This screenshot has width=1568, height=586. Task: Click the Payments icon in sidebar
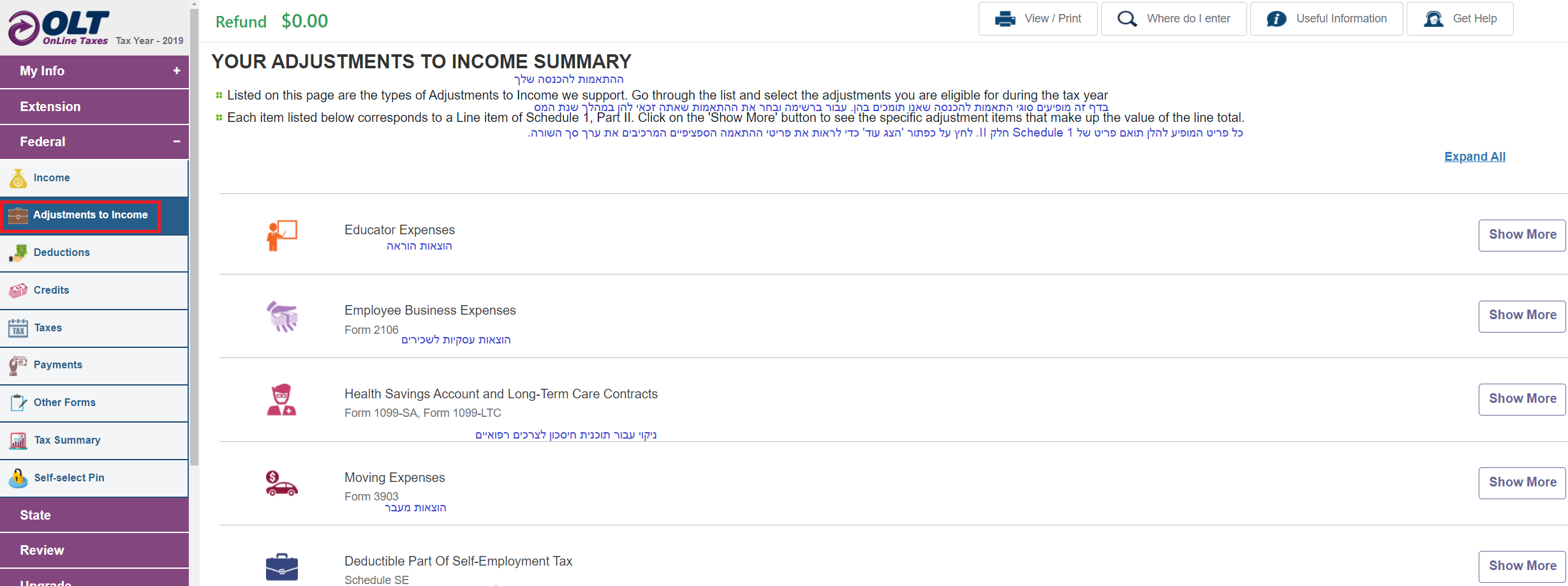[x=18, y=365]
